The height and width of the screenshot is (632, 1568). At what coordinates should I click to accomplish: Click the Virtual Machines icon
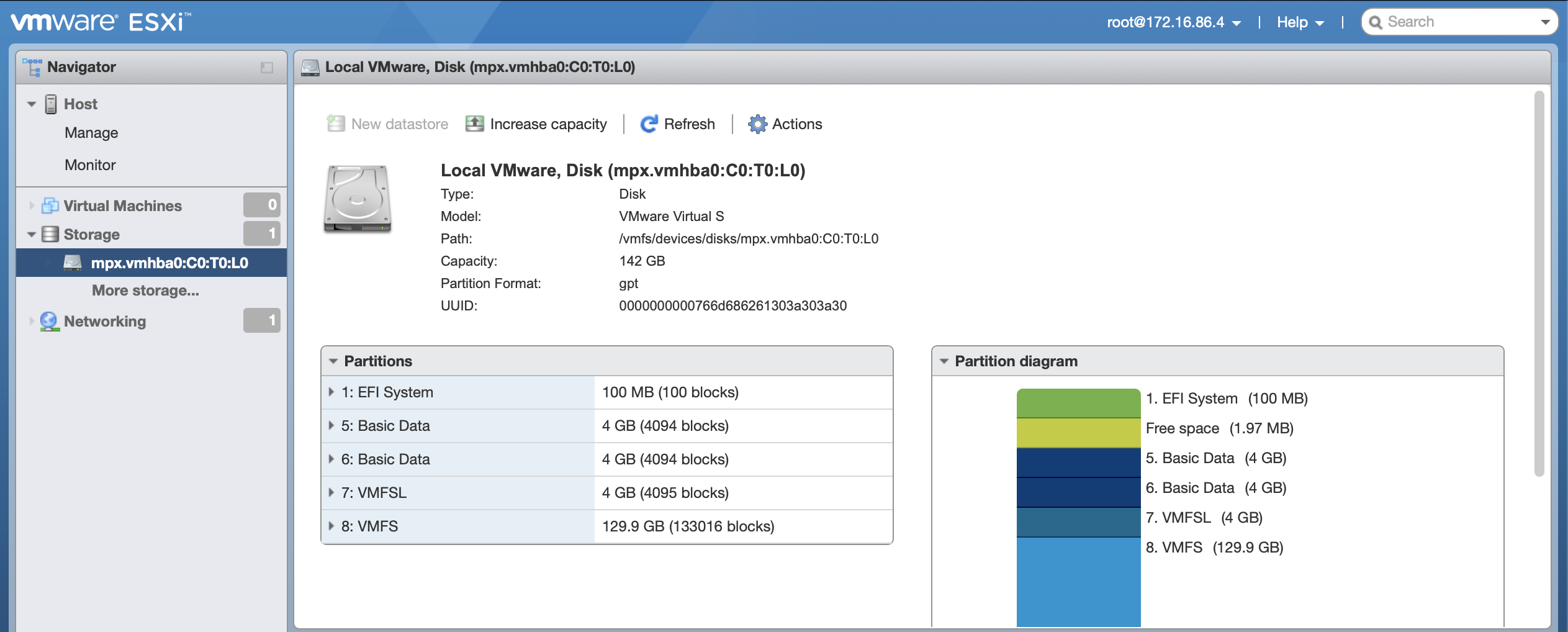pos(50,205)
